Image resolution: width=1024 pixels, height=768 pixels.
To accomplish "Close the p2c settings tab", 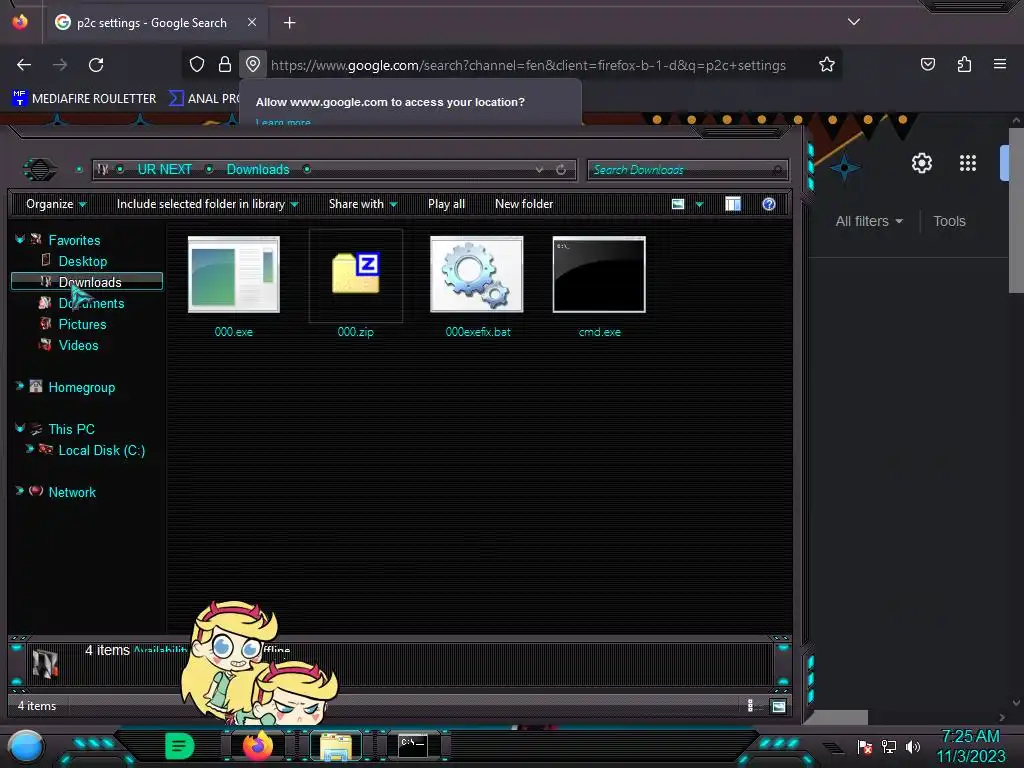I will coord(252,22).
